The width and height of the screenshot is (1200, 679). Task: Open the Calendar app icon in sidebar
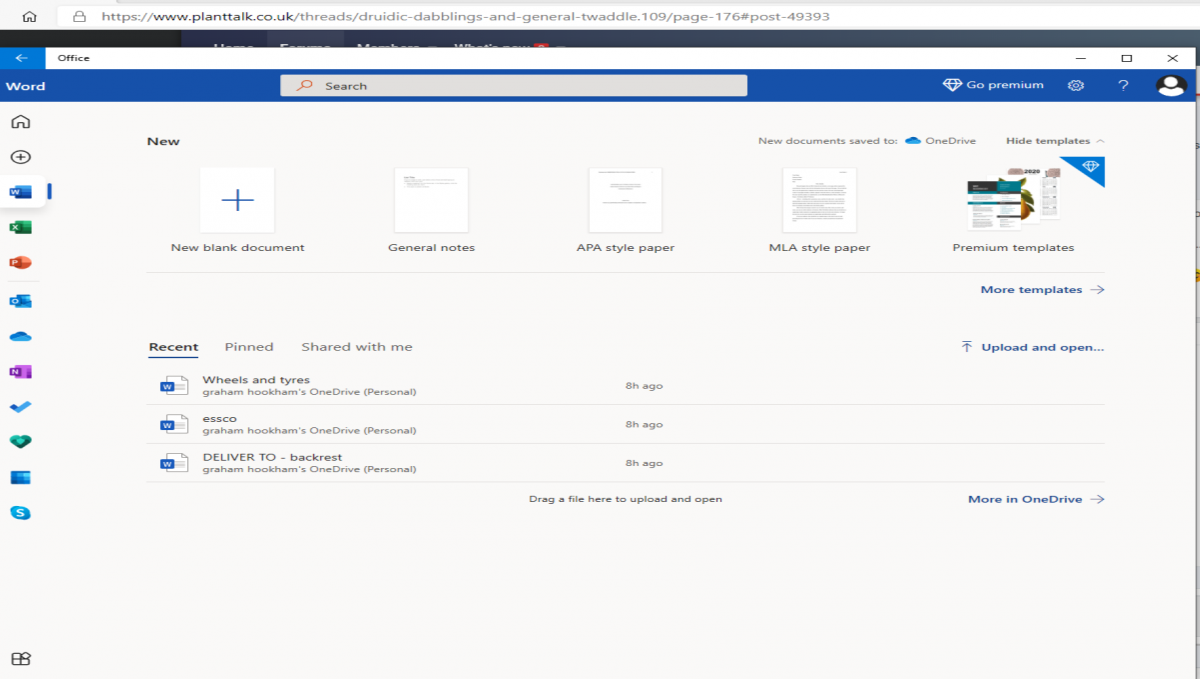point(20,477)
